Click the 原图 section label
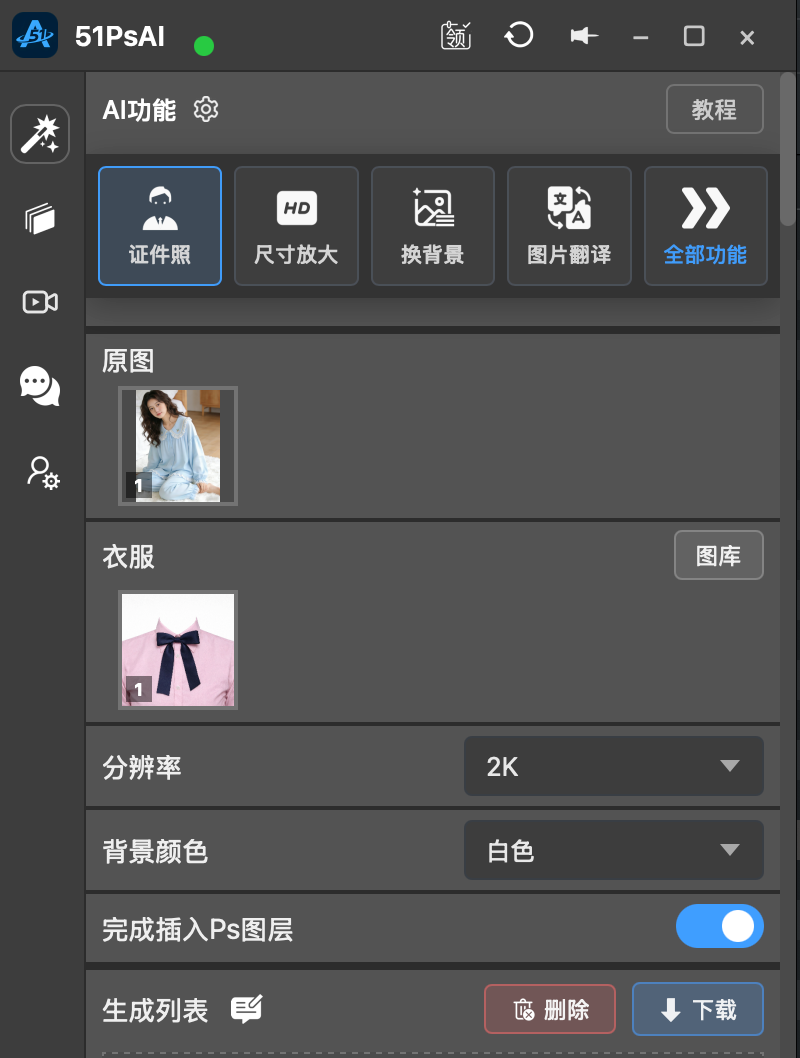This screenshot has width=800, height=1058. (128, 361)
